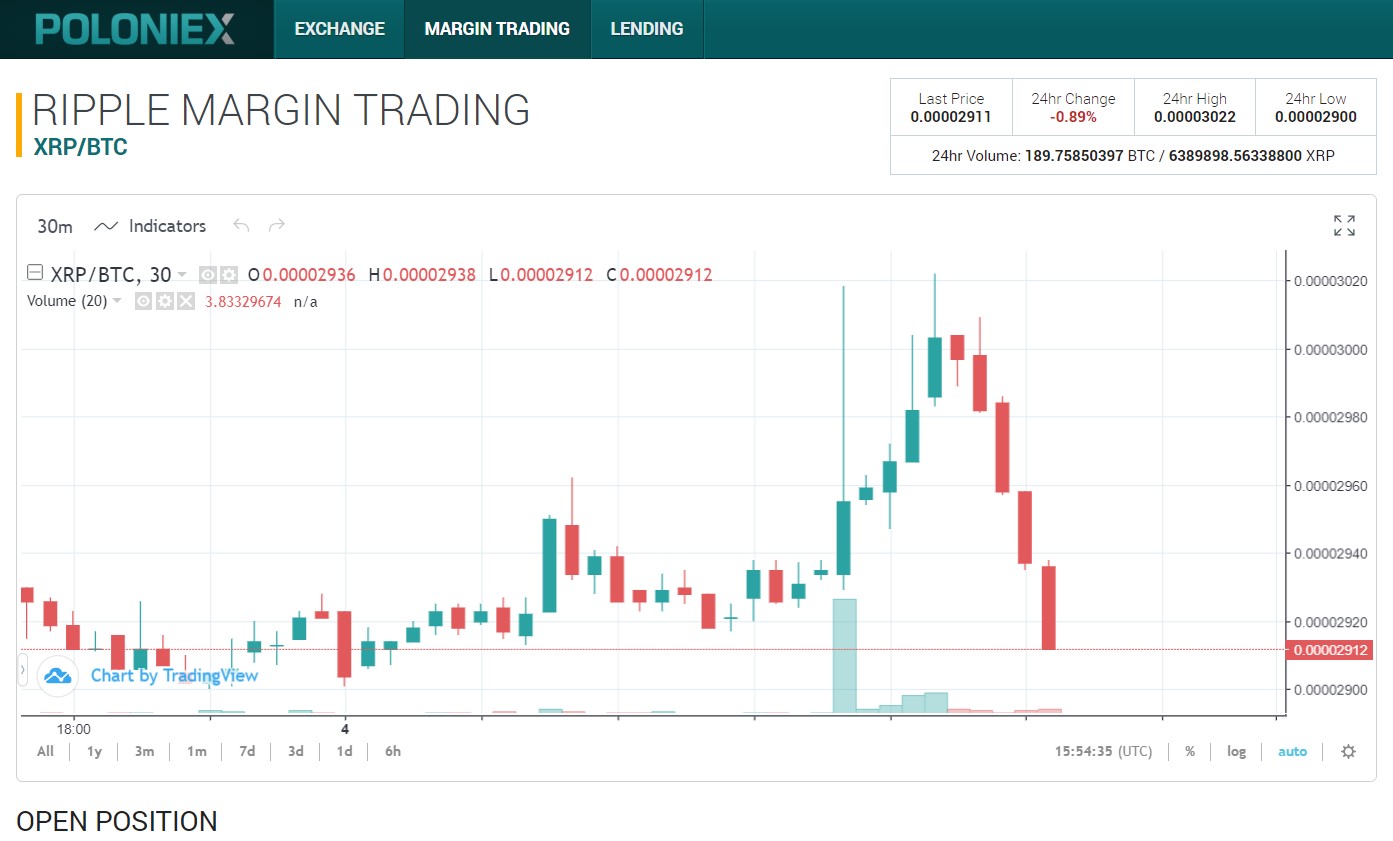The height and width of the screenshot is (841, 1393).
Task: Set chart range to 1m
Action: (197, 751)
